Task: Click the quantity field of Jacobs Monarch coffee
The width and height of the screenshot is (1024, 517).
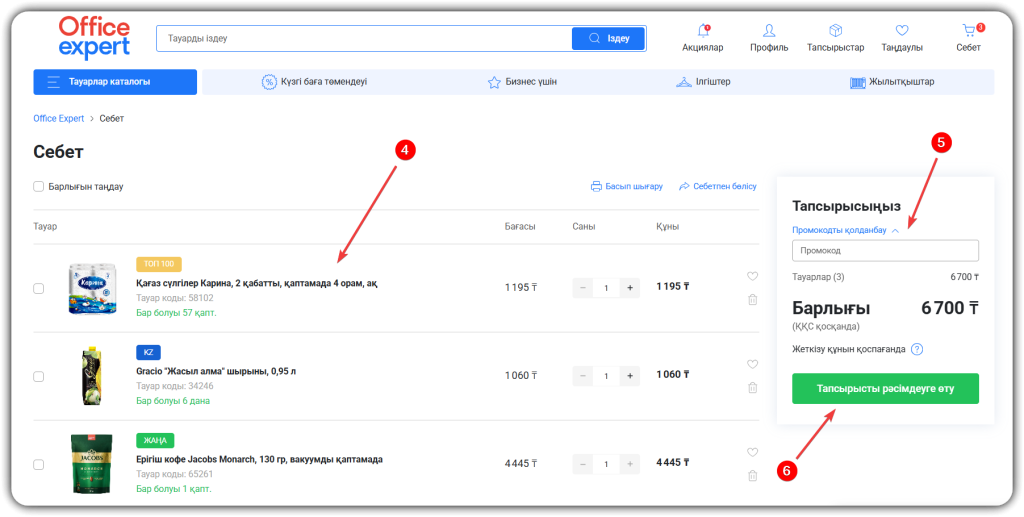Action: (607, 464)
